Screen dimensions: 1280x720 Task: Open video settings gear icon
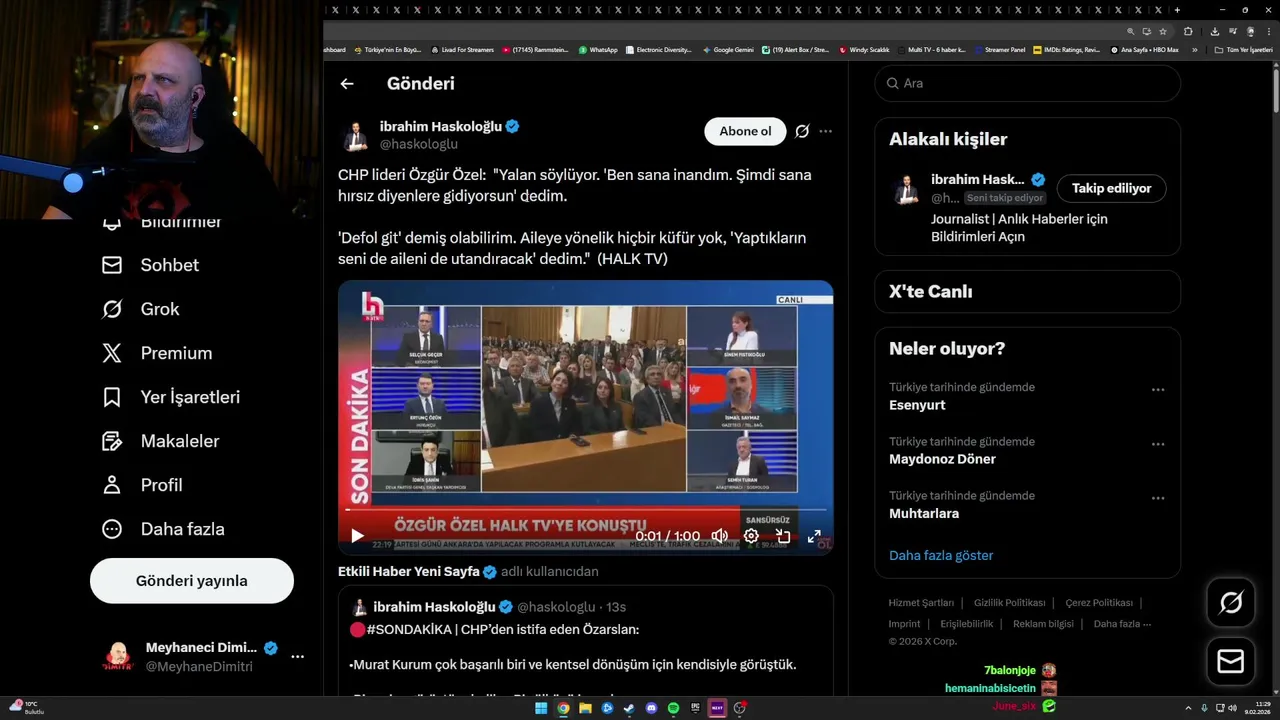pyautogui.click(x=751, y=536)
